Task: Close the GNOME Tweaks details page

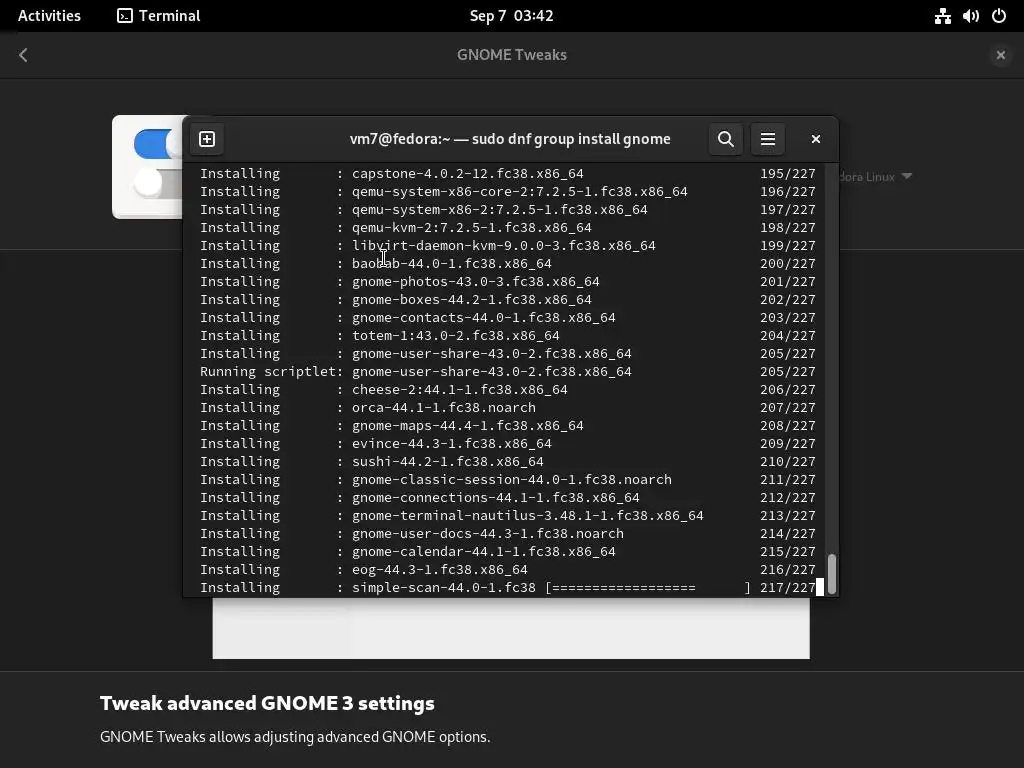Action: tap(1000, 55)
